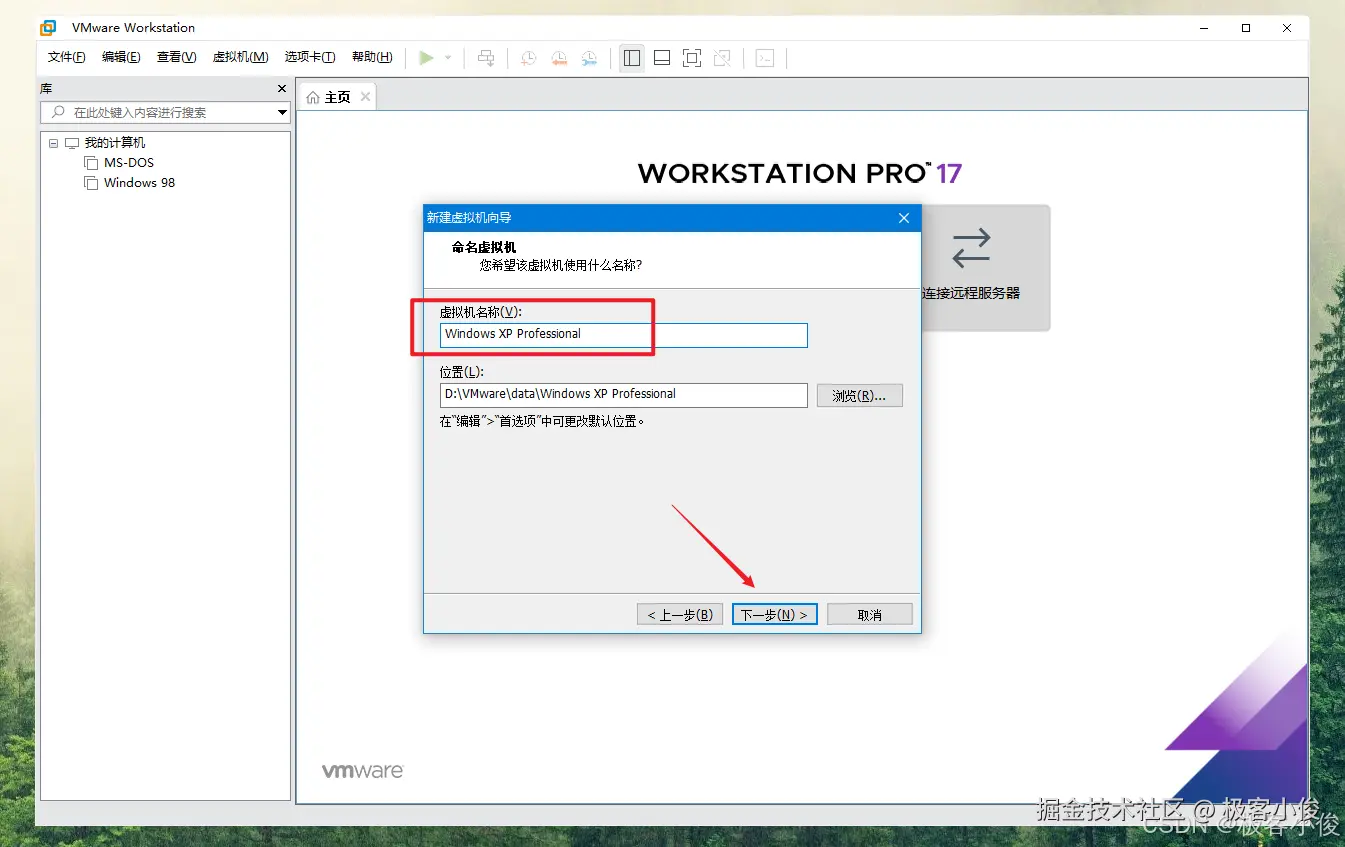1345x847 pixels.
Task: Click the 虚拟机名称 text field
Action: pos(623,335)
